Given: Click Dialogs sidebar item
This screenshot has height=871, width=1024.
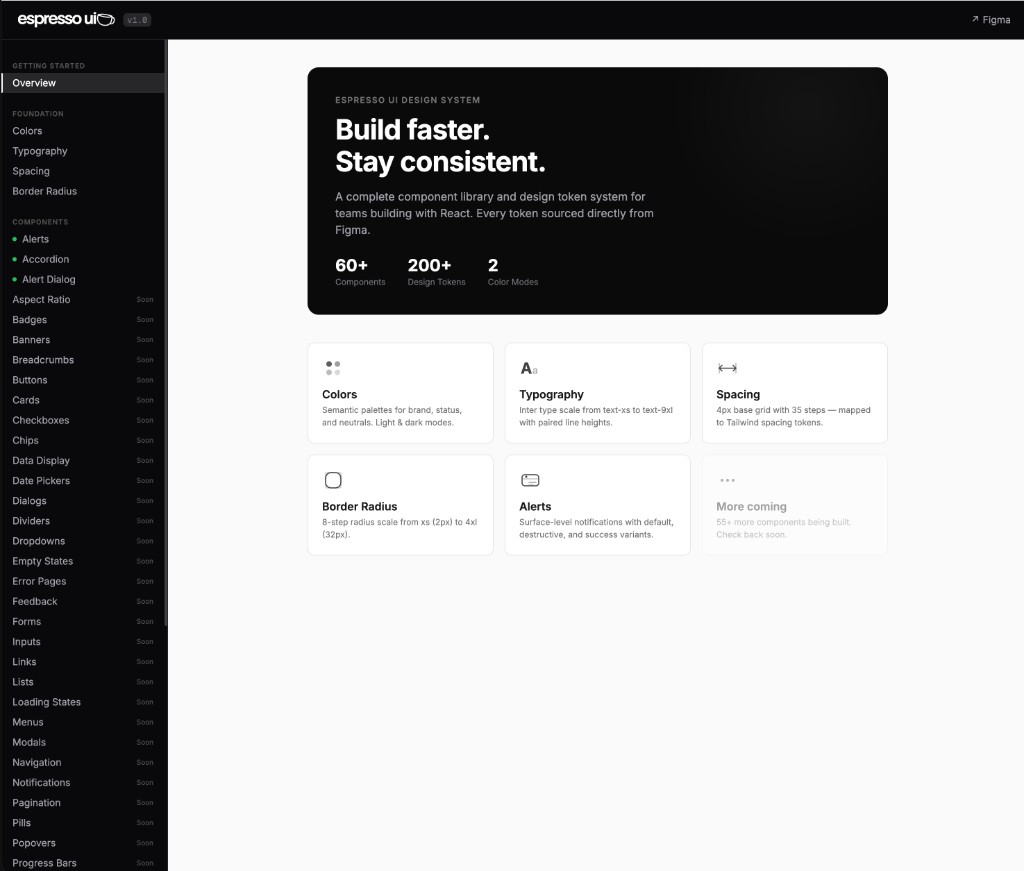Looking at the screenshot, I should pyautogui.click(x=83, y=501).
